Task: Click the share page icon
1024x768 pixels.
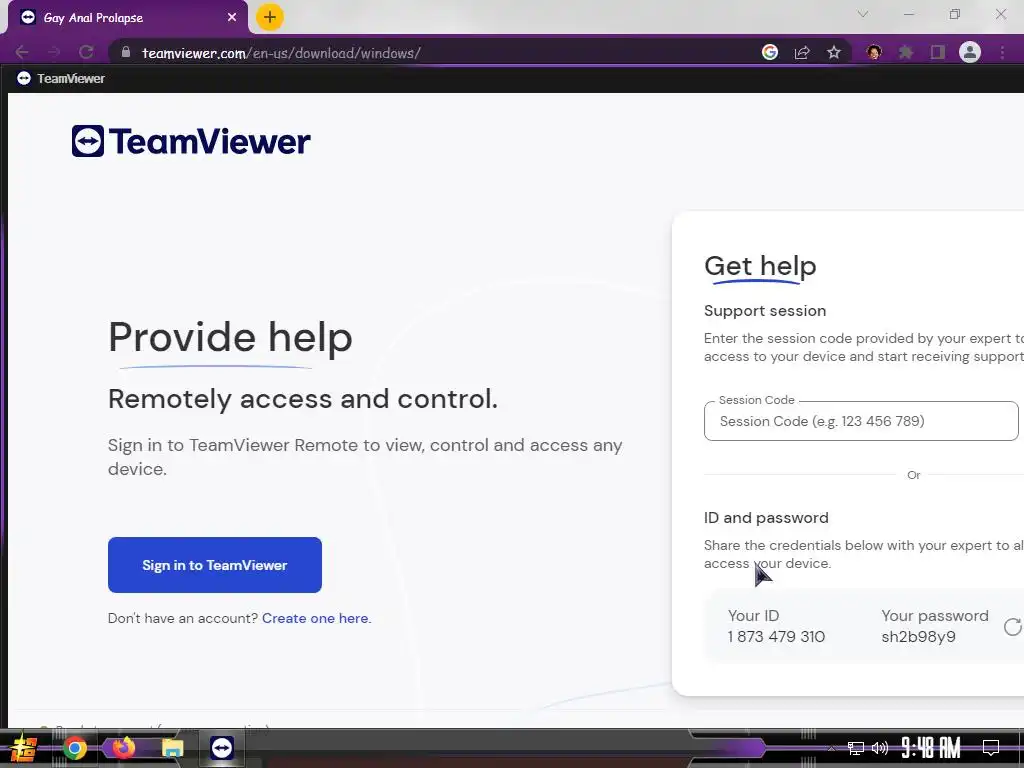Action: [x=802, y=52]
